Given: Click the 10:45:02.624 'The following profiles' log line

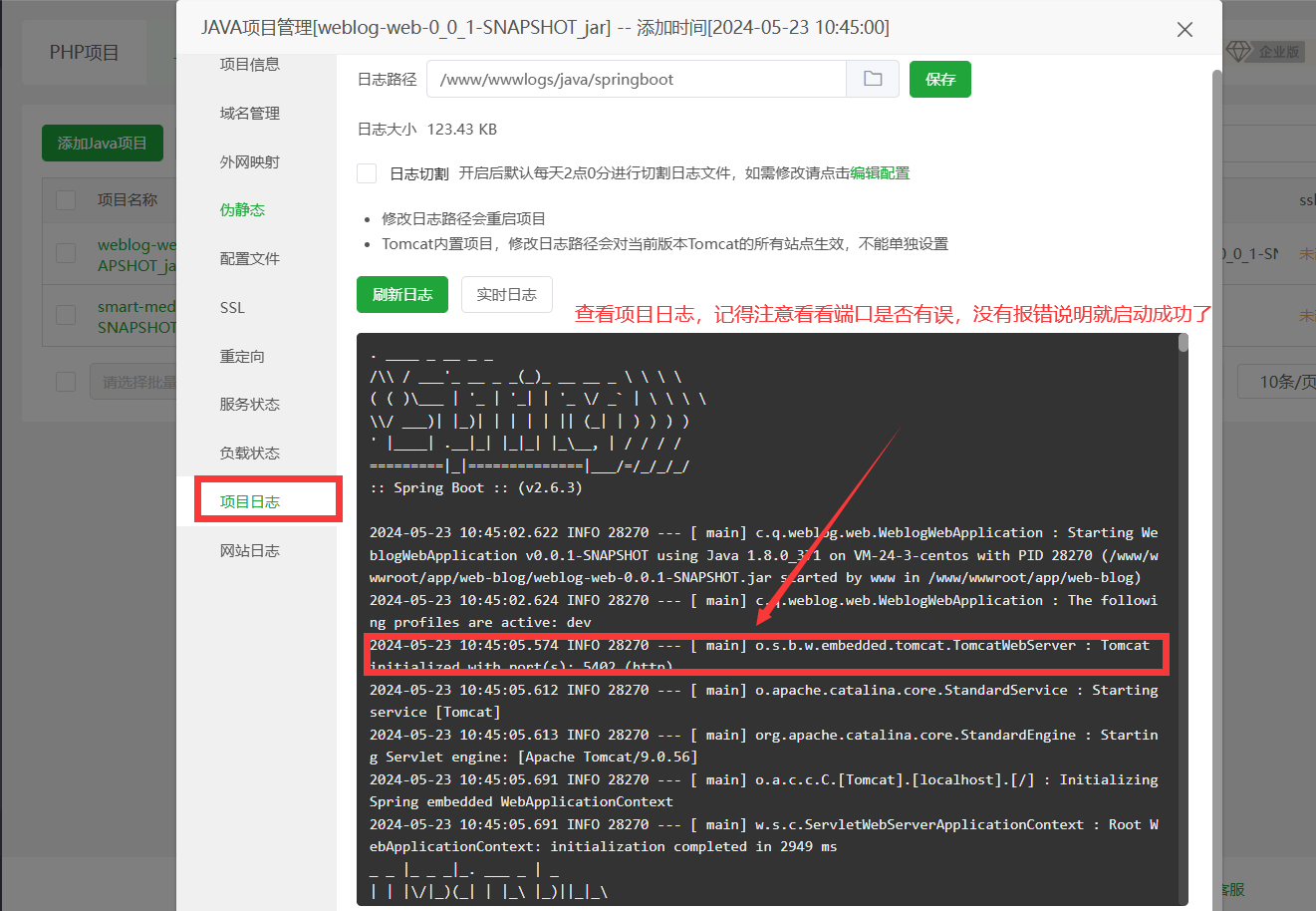Looking at the screenshot, I should click(763, 611).
